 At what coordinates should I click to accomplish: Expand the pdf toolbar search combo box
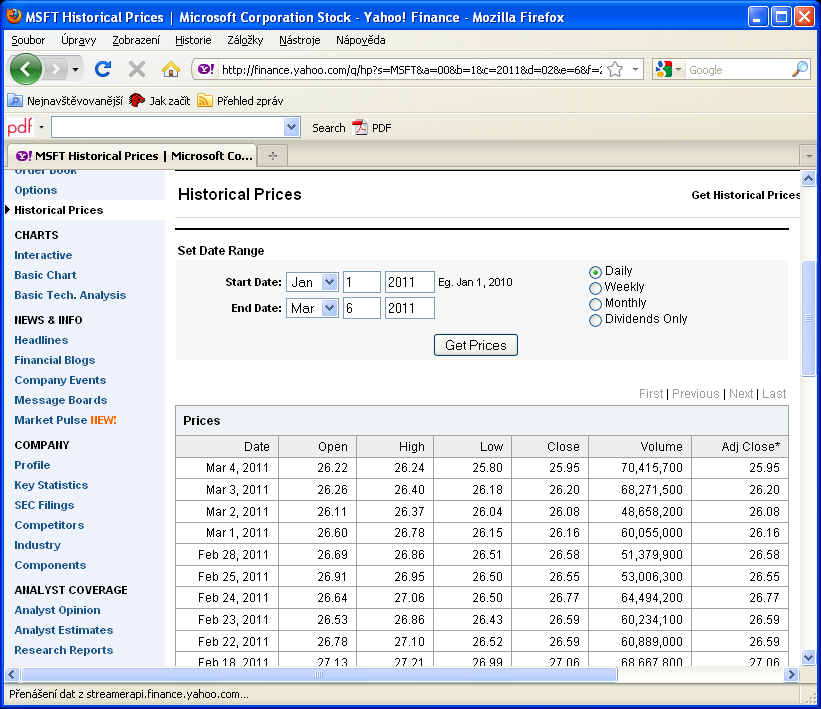291,127
